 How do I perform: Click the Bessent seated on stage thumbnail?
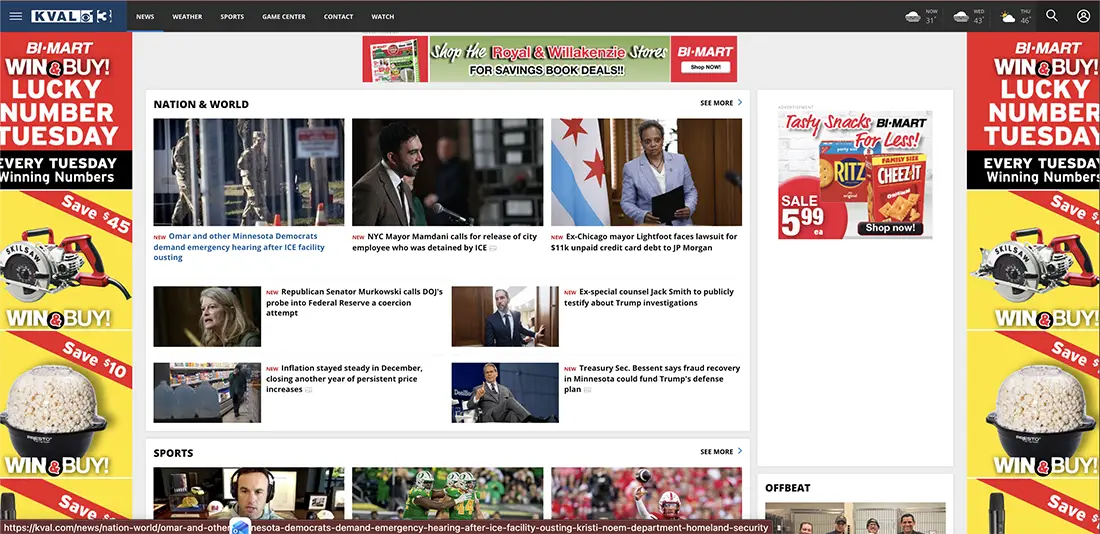tap(505, 393)
